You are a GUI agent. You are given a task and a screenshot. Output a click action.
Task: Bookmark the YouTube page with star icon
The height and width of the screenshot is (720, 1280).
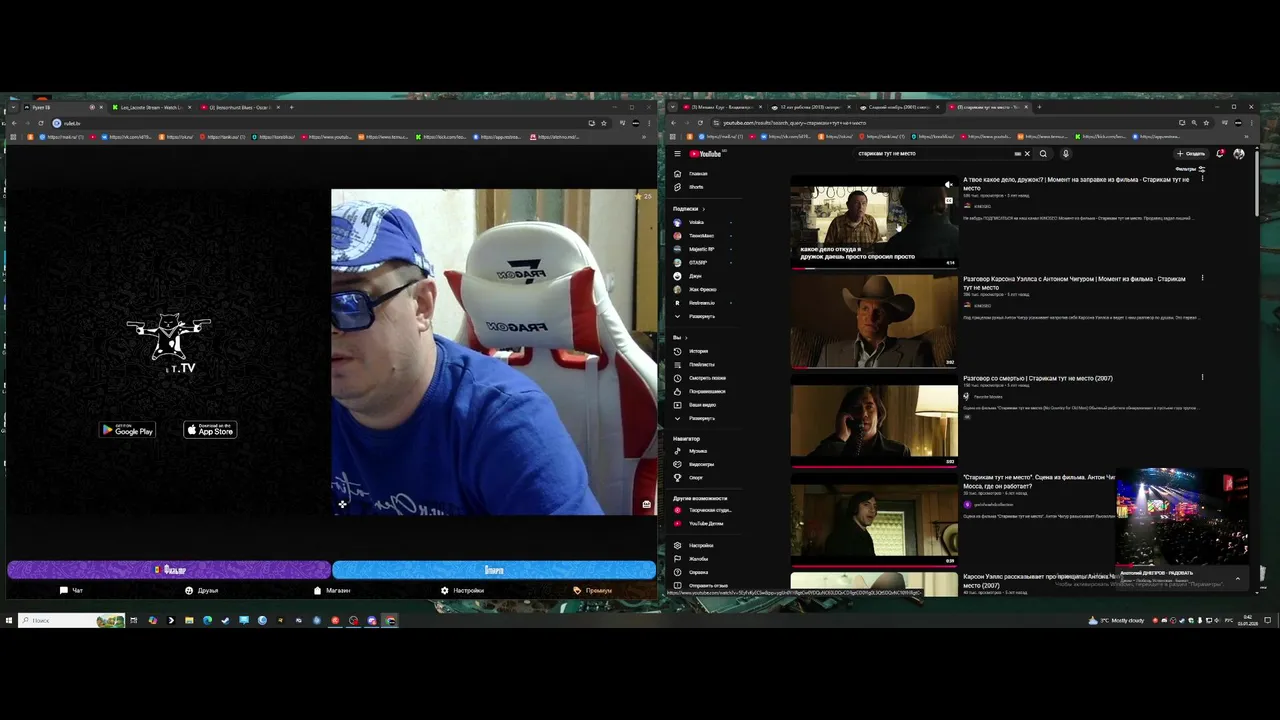pyautogui.click(x=1208, y=123)
